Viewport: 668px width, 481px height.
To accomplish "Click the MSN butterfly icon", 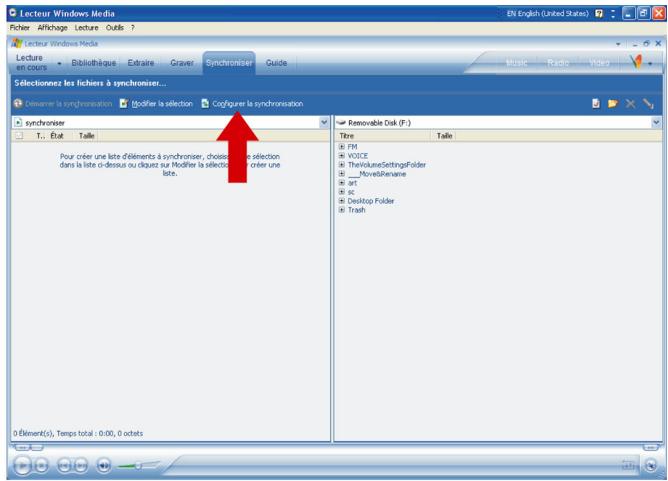I will pos(636,62).
